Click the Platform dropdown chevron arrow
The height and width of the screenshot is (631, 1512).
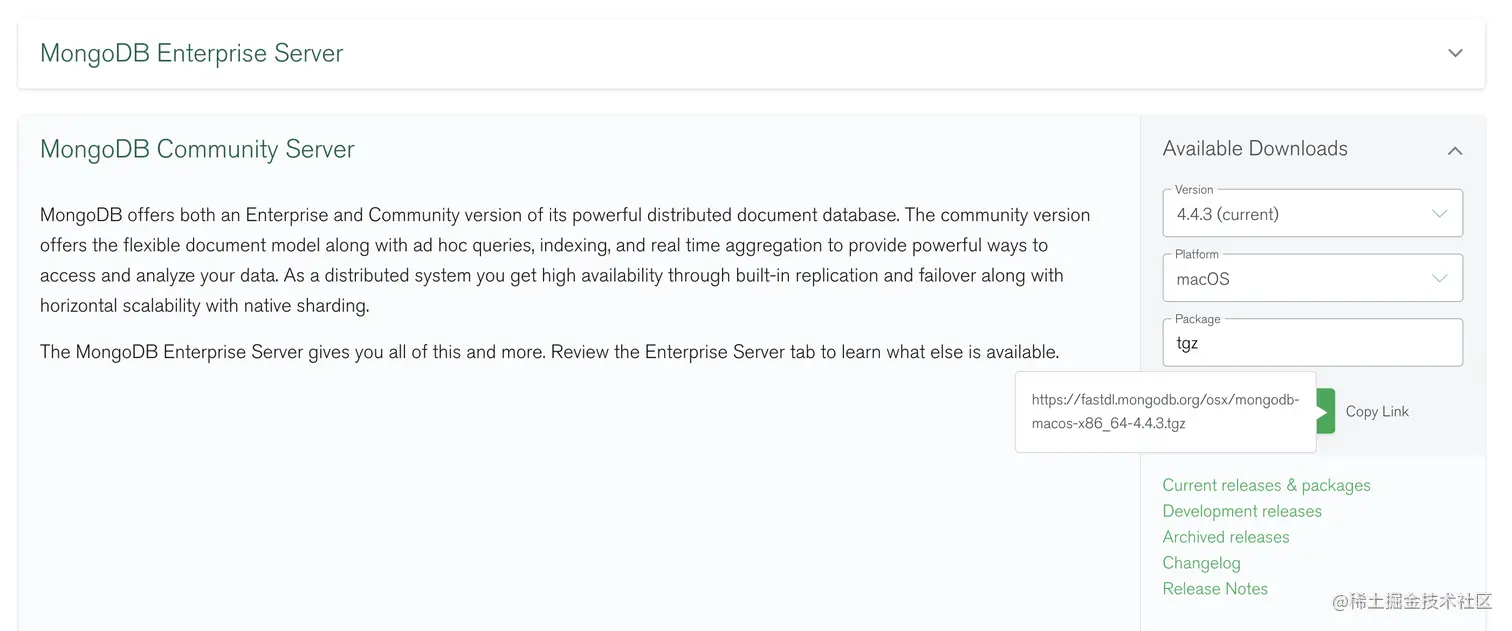point(1439,279)
